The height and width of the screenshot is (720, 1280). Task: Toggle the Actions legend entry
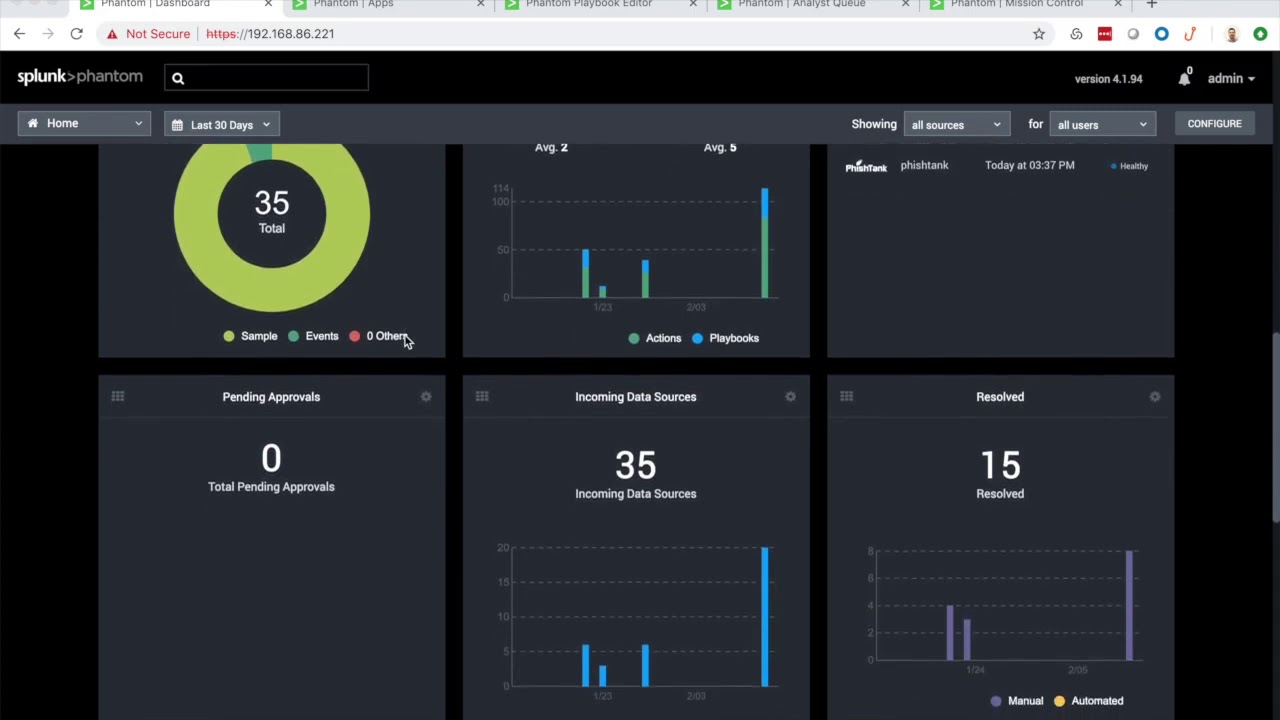pyautogui.click(x=654, y=338)
